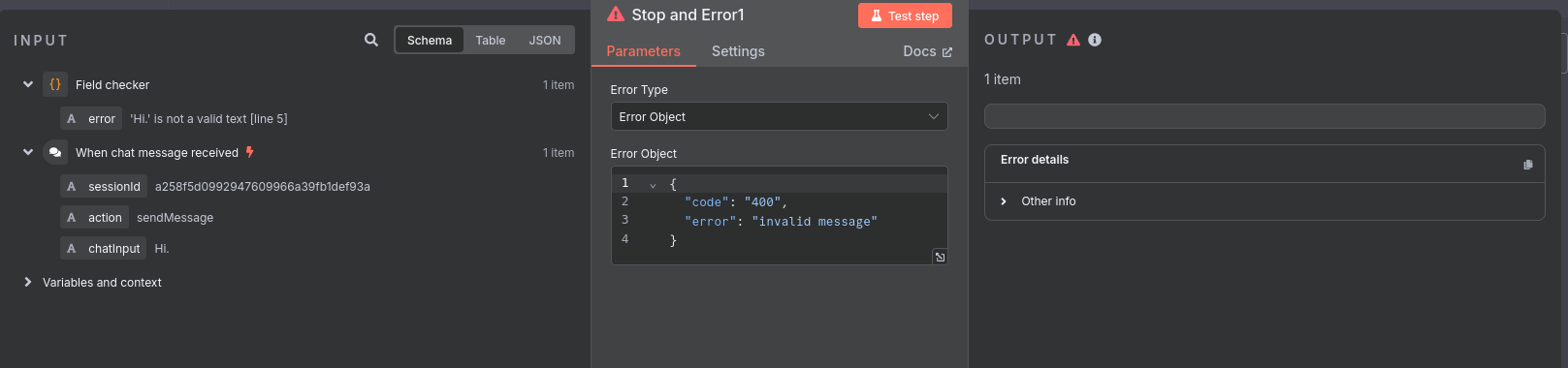Click the red lightning bolt trigger icon

(x=250, y=152)
